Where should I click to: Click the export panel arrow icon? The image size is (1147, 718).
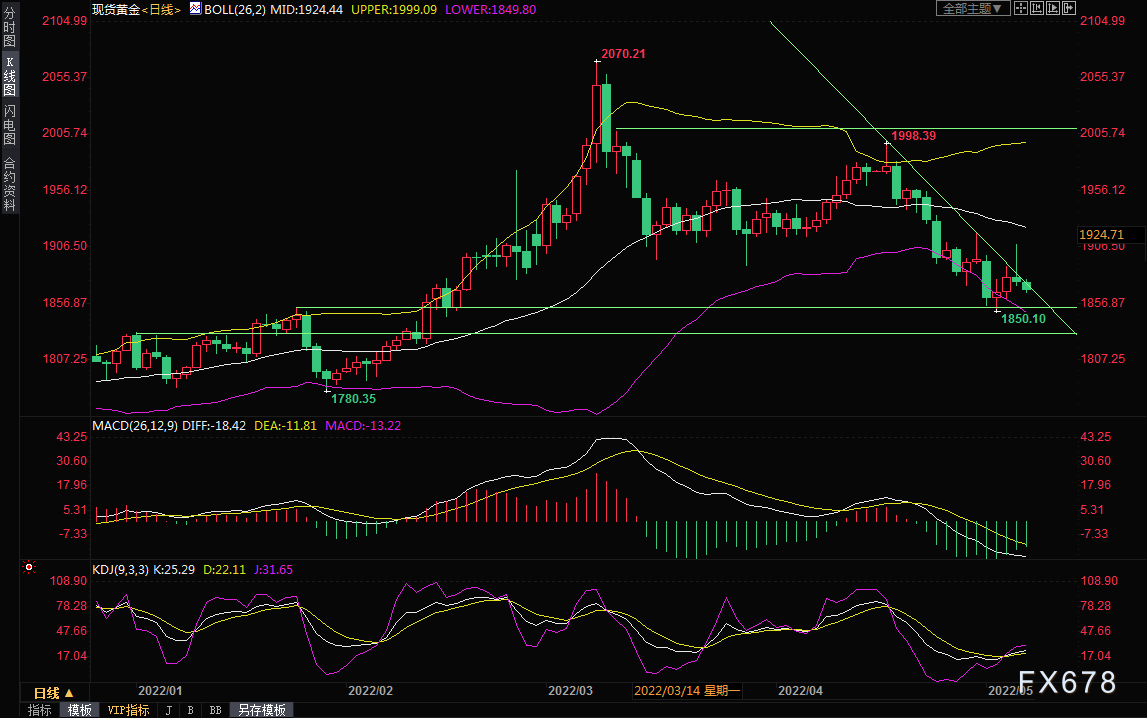(x=1069, y=8)
